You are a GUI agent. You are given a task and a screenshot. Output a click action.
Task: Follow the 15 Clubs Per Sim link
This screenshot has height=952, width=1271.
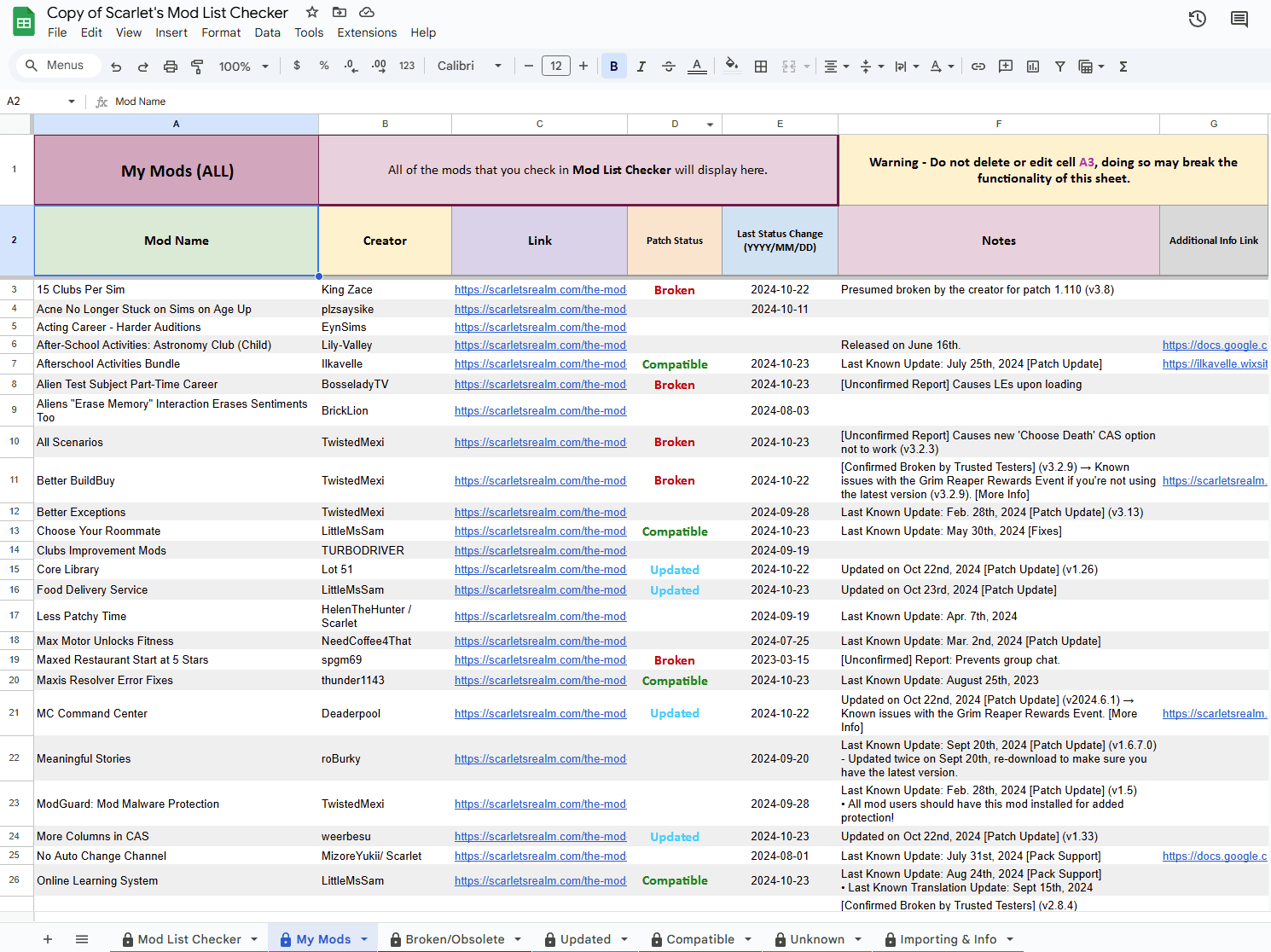point(540,289)
